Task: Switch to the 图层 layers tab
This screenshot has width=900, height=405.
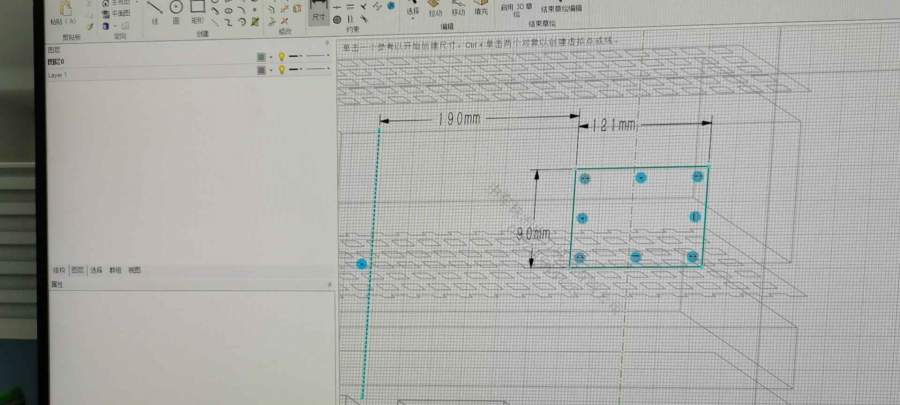Action: [77, 270]
